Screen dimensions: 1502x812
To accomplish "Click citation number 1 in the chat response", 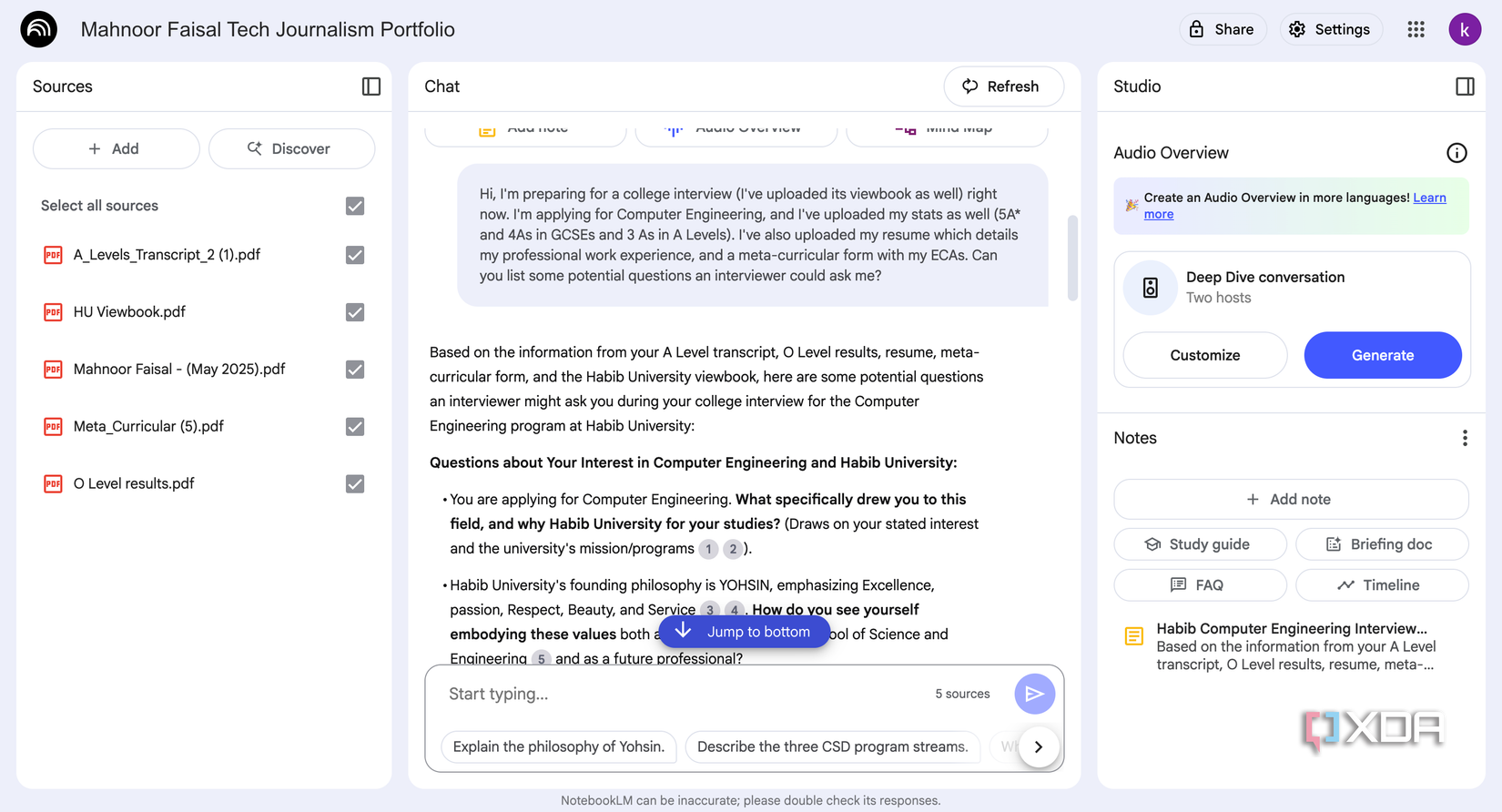I will pyautogui.click(x=708, y=549).
